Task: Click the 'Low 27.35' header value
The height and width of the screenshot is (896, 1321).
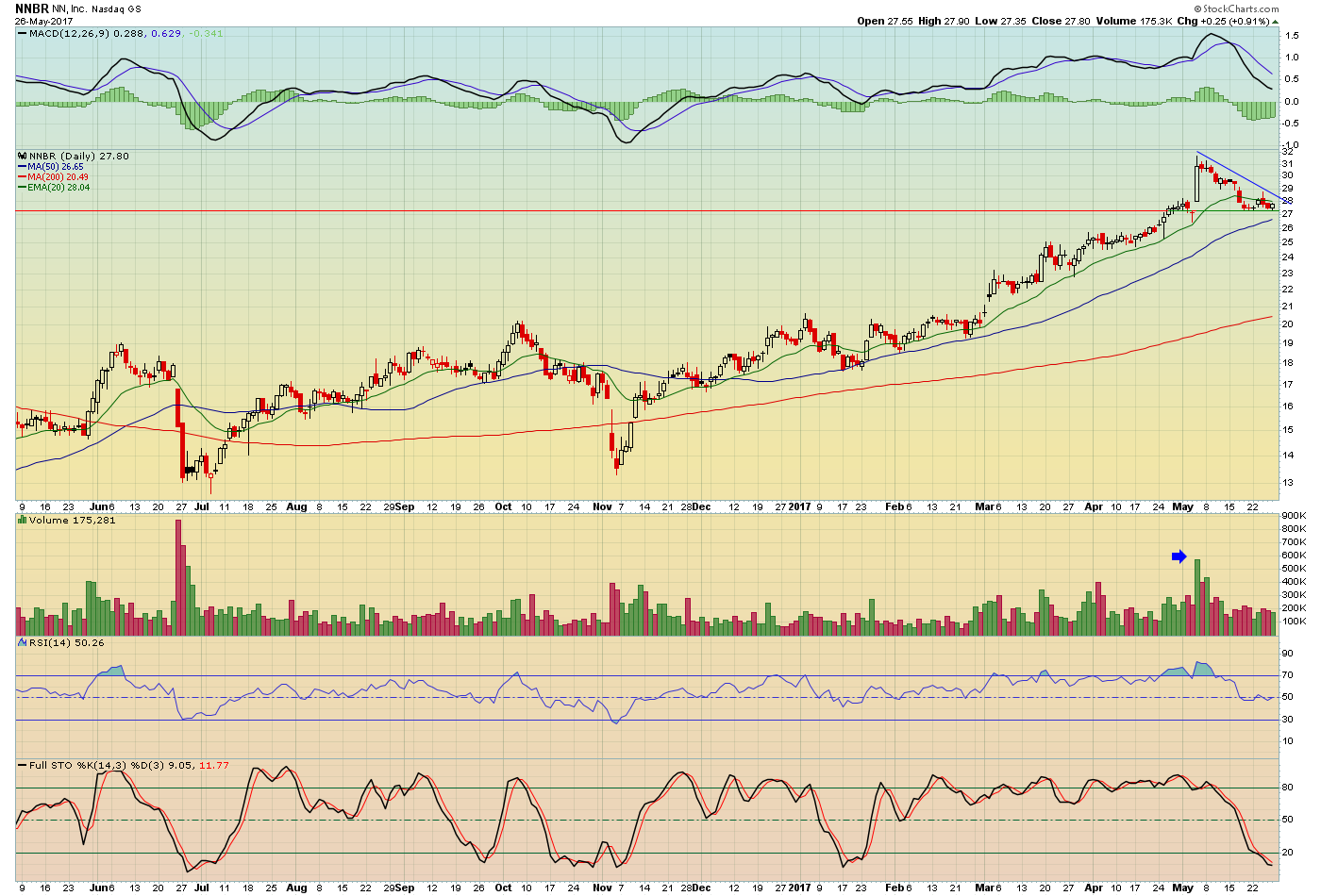Action: click(x=999, y=21)
